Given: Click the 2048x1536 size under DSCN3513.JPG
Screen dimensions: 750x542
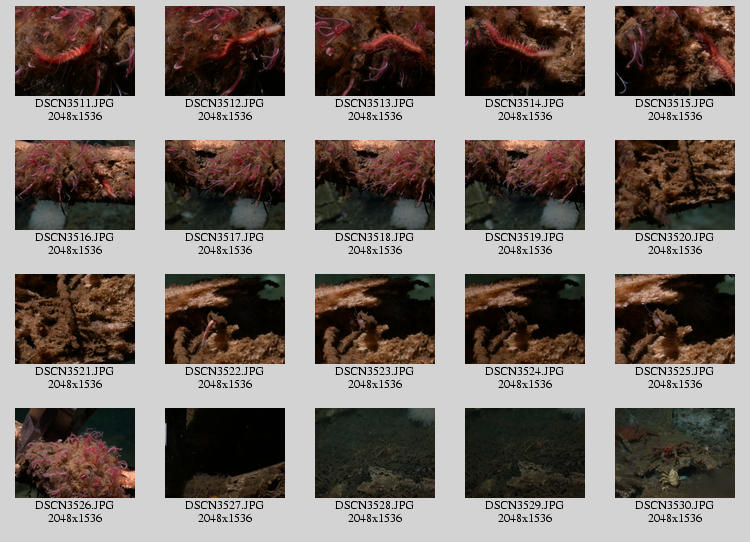Looking at the screenshot, I should pos(375,116).
